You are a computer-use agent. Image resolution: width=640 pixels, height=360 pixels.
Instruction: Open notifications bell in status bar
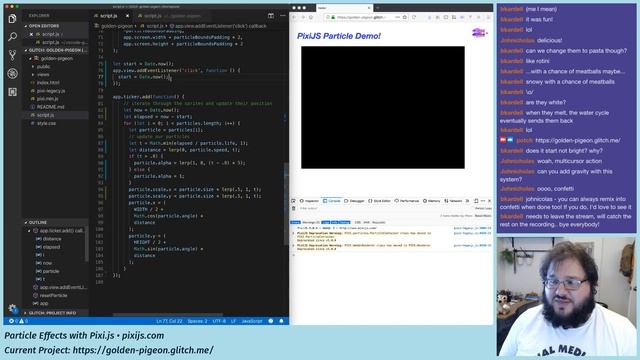click(281, 321)
